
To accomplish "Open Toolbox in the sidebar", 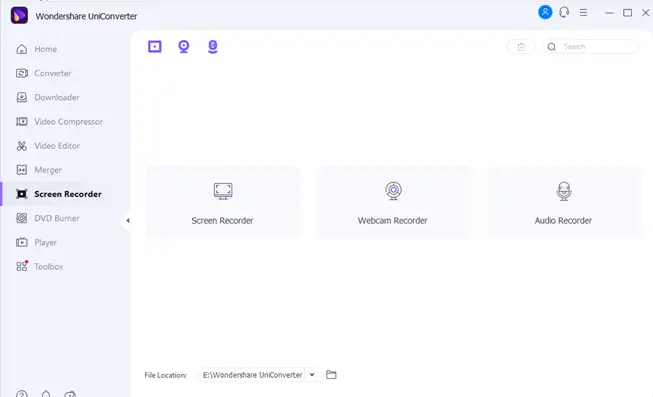I will pyautogui.click(x=65, y=267).
